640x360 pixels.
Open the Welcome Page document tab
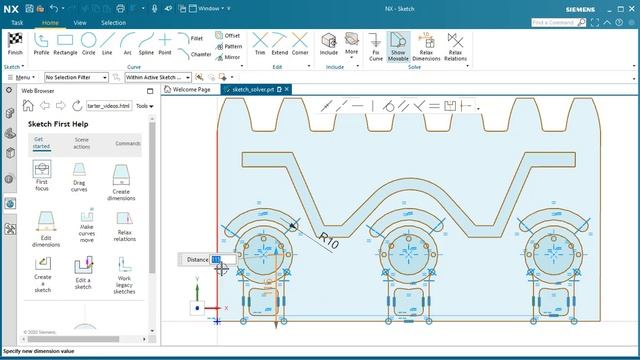coord(187,89)
